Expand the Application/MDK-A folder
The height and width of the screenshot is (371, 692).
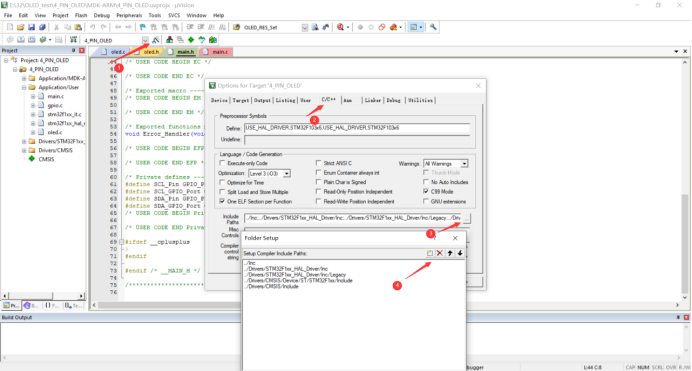pos(24,78)
